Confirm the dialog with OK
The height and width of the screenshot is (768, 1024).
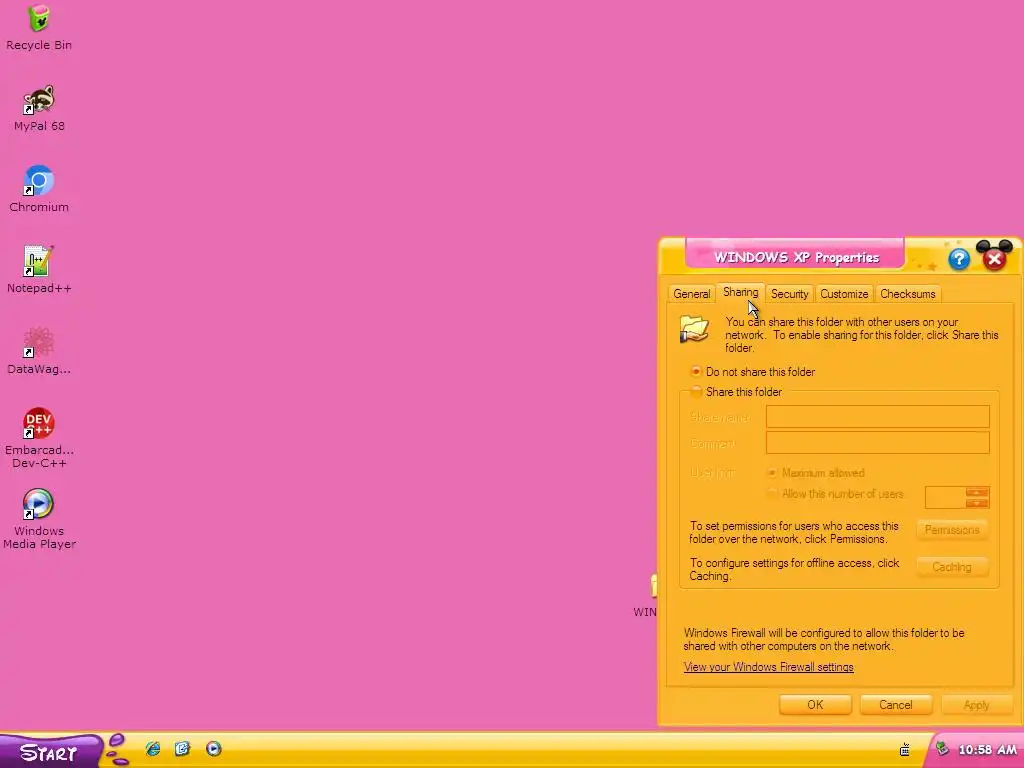click(x=815, y=705)
